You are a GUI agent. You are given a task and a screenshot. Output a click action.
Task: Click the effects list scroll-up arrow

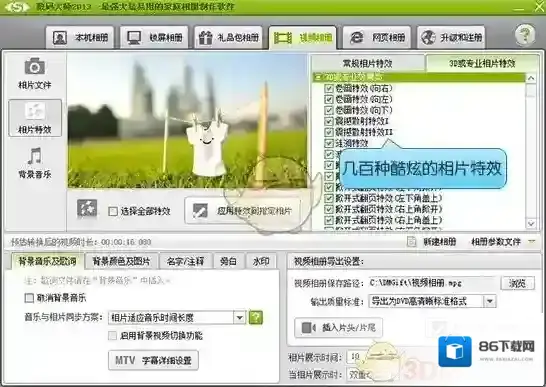coord(531,78)
